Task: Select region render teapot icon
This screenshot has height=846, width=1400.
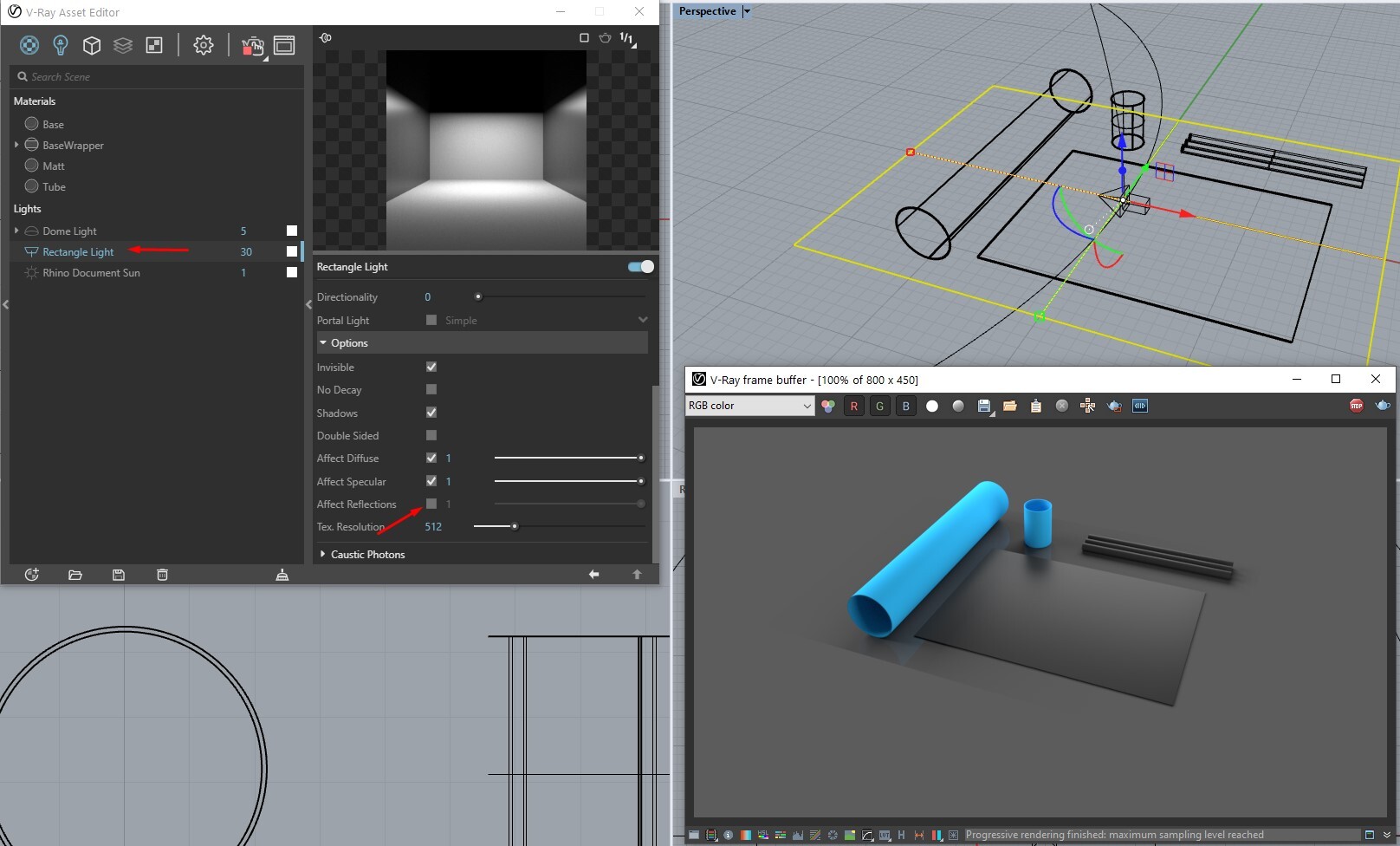Action: point(1114,406)
